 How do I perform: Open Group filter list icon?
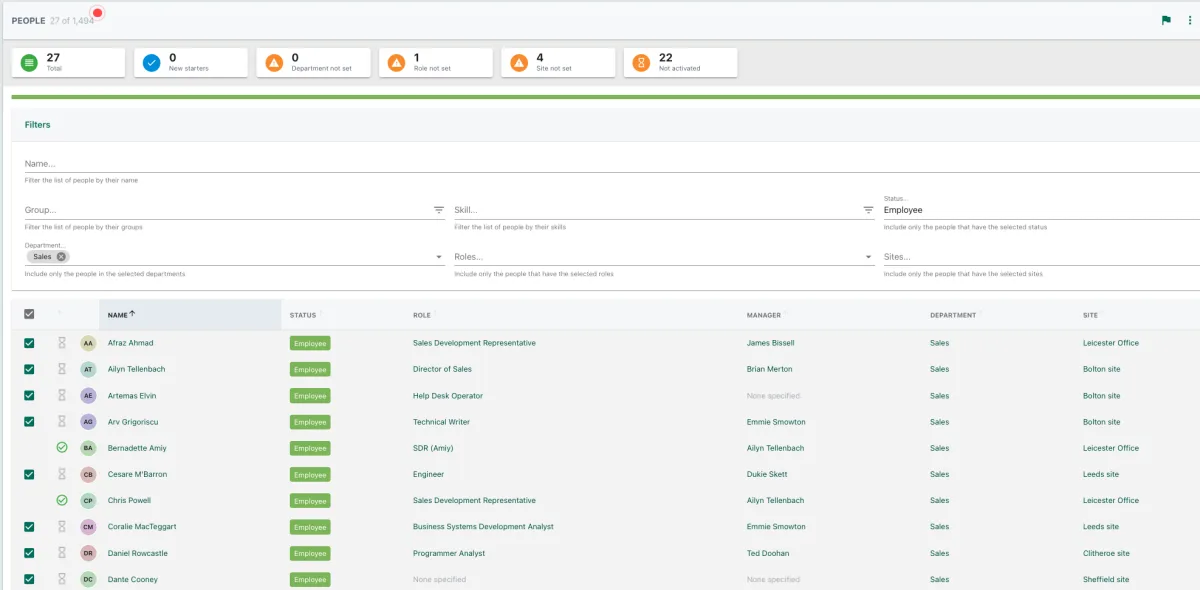pos(438,210)
